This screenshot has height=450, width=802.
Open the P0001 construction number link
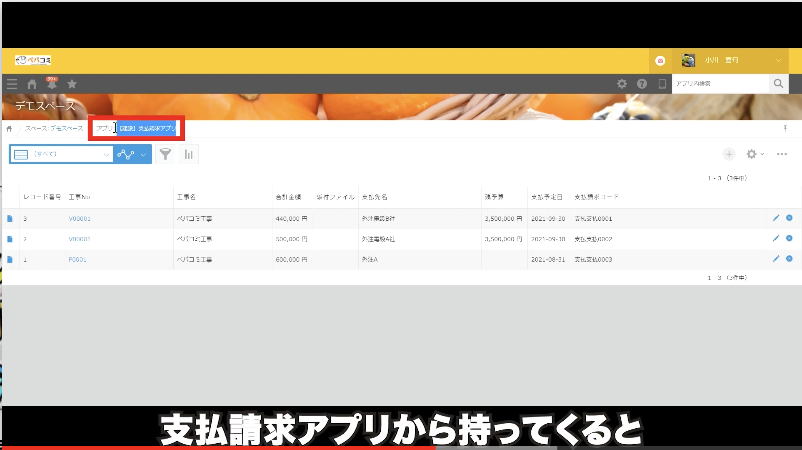tap(79, 259)
